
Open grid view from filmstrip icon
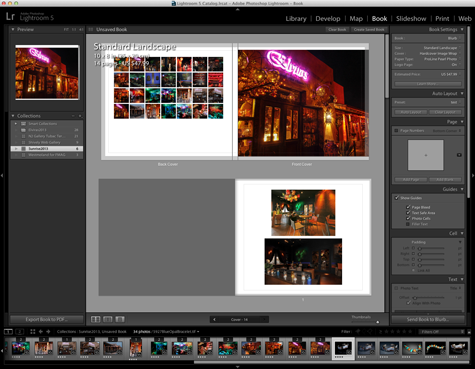(x=32, y=331)
